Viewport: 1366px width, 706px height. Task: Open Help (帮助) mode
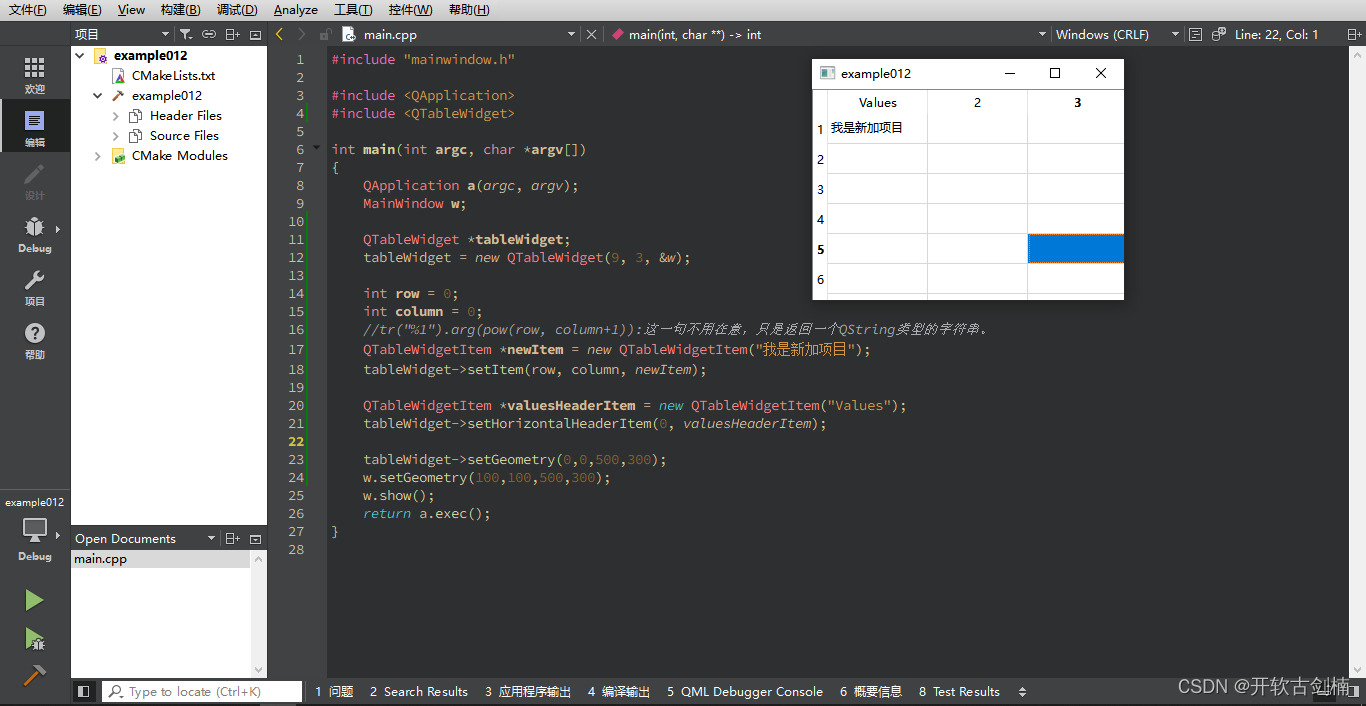pos(35,340)
